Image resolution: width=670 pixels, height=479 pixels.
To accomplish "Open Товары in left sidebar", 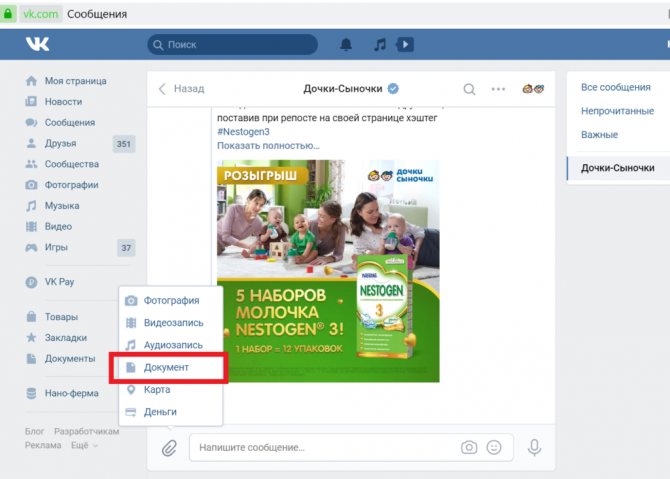I will click(51, 317).
